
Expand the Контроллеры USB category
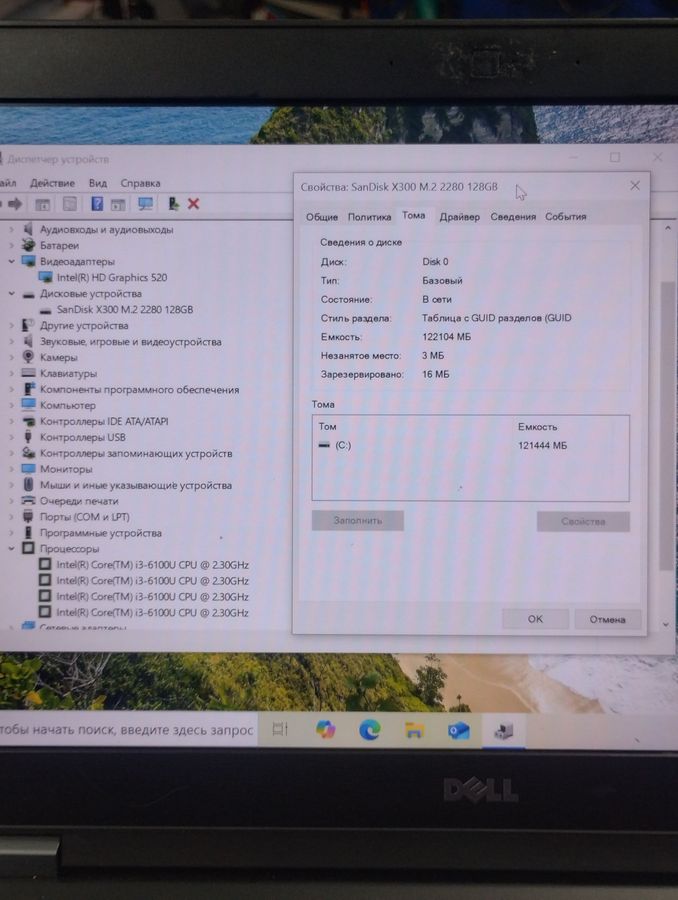pos(12,437)
